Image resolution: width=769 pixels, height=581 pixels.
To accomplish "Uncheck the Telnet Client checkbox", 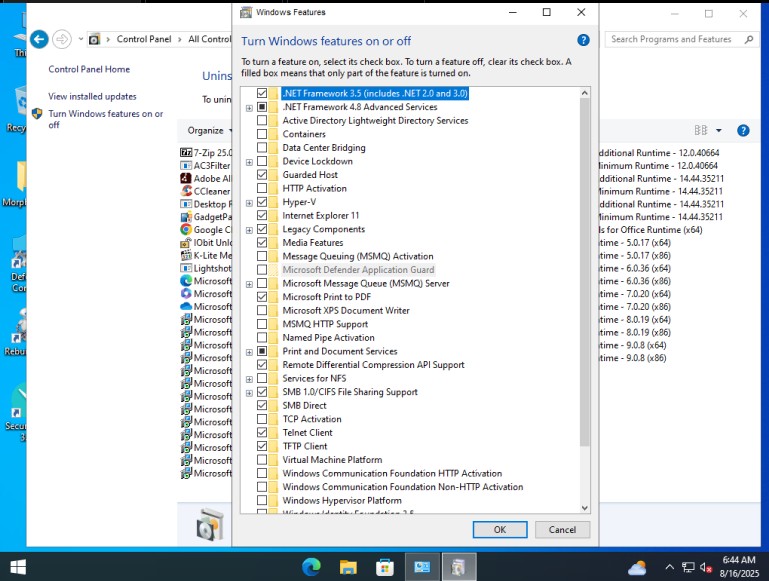I will pos(262,432).
